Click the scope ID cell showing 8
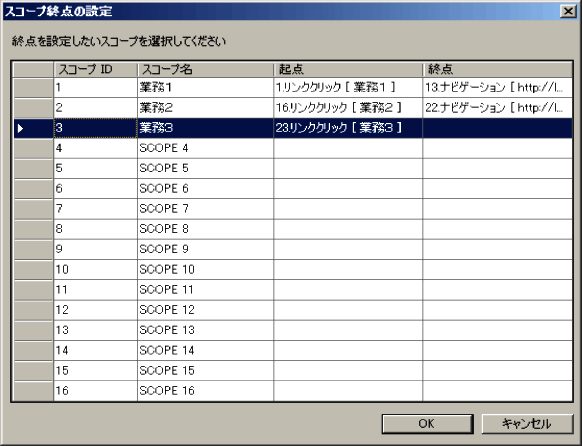Image resolution: width=582 pixels, height=446 pixels. [96, 229]
